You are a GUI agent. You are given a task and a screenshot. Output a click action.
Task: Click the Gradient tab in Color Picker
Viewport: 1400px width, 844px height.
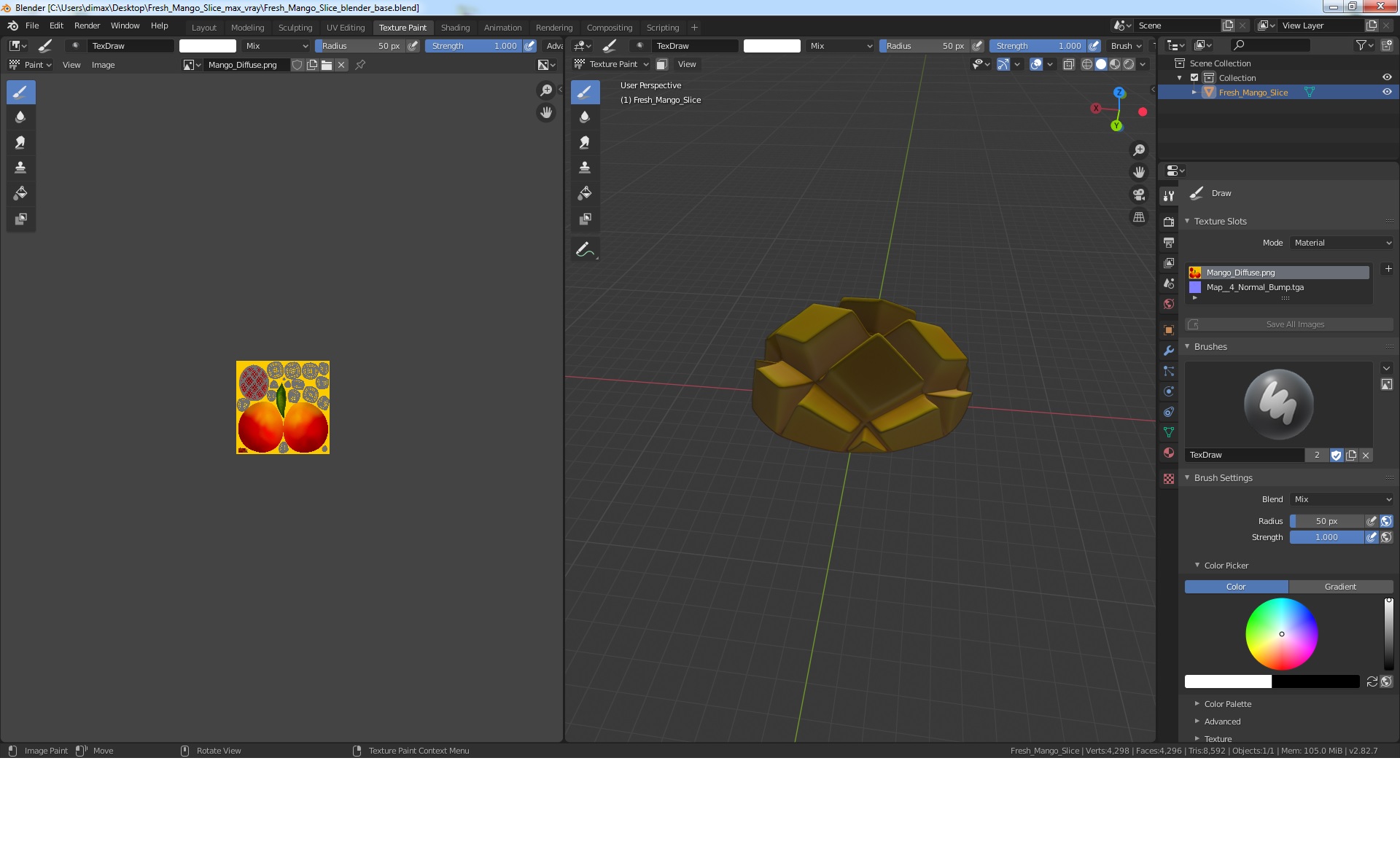pyautogui.click(x=1340, y=587)
